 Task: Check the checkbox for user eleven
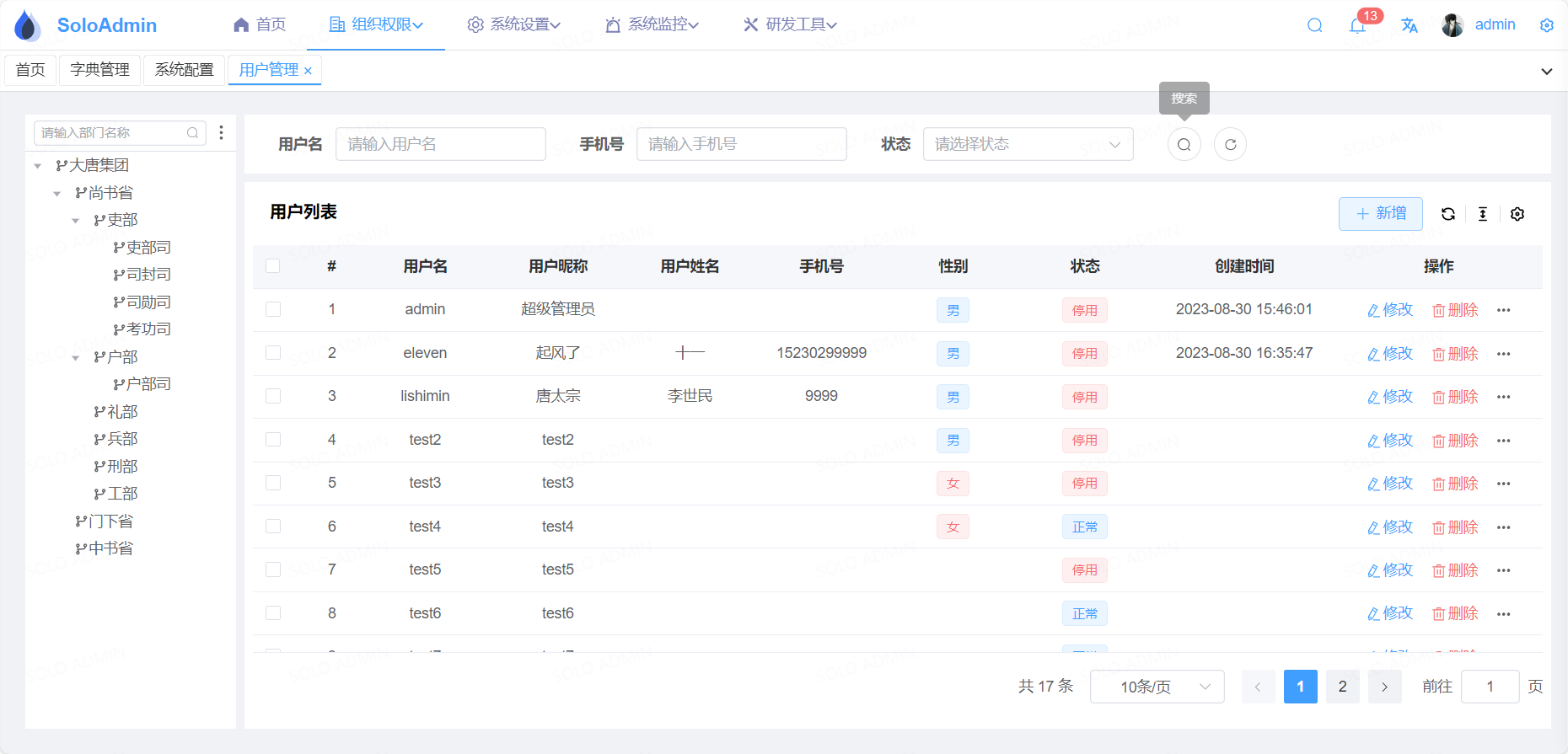273,353
